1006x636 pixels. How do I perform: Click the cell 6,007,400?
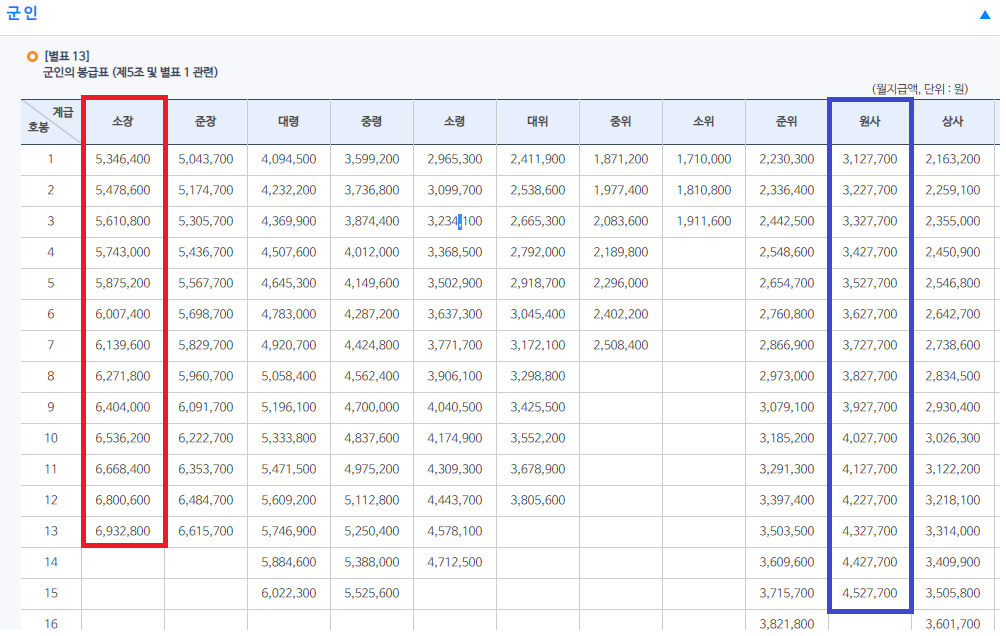tap(123, 314)
